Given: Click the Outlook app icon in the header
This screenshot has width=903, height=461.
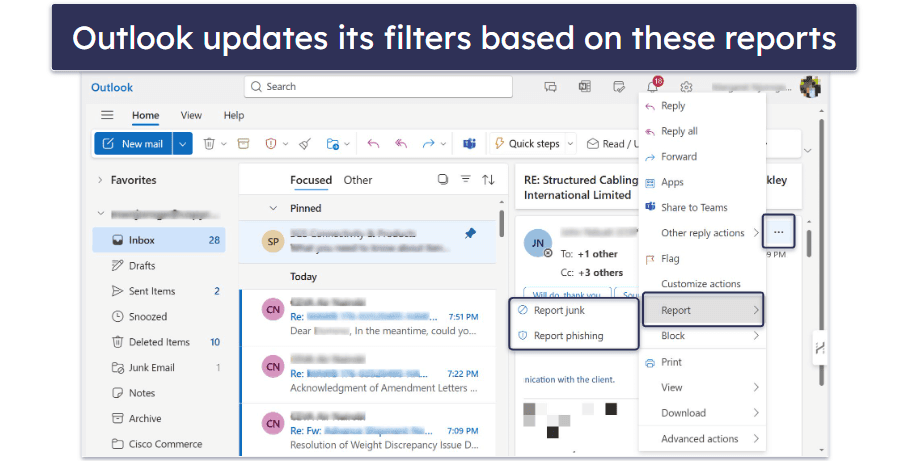Looking at the screenshot, I should [585, 87].
